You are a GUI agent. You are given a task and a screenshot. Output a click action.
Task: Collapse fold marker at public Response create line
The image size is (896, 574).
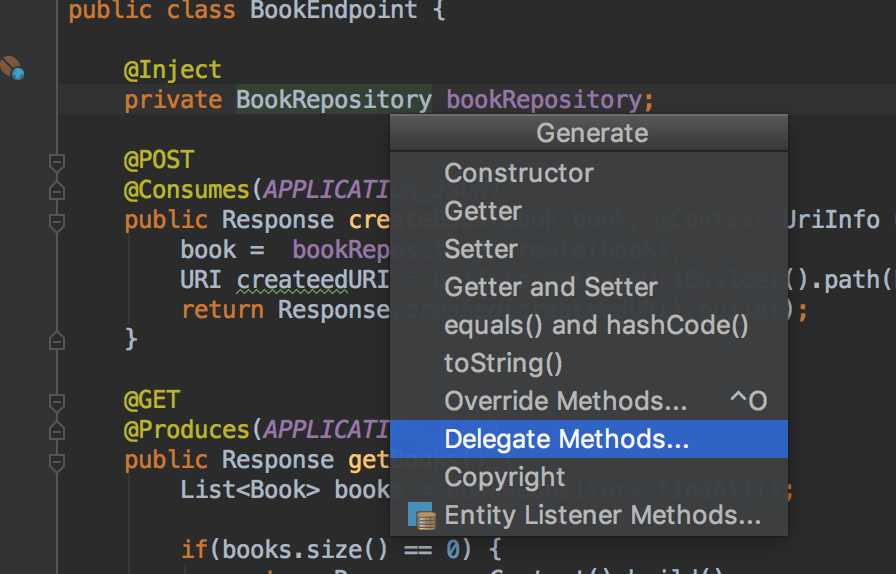click(x=57, y=222)
